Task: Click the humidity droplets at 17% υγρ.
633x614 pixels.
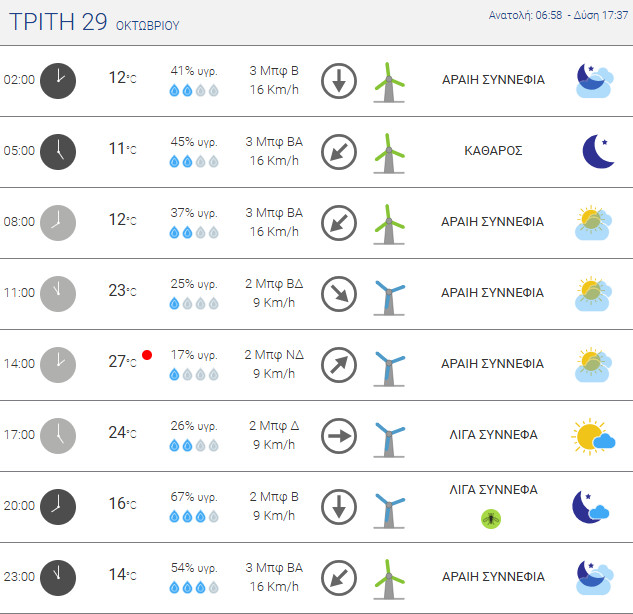Action: tap(194, 374)
